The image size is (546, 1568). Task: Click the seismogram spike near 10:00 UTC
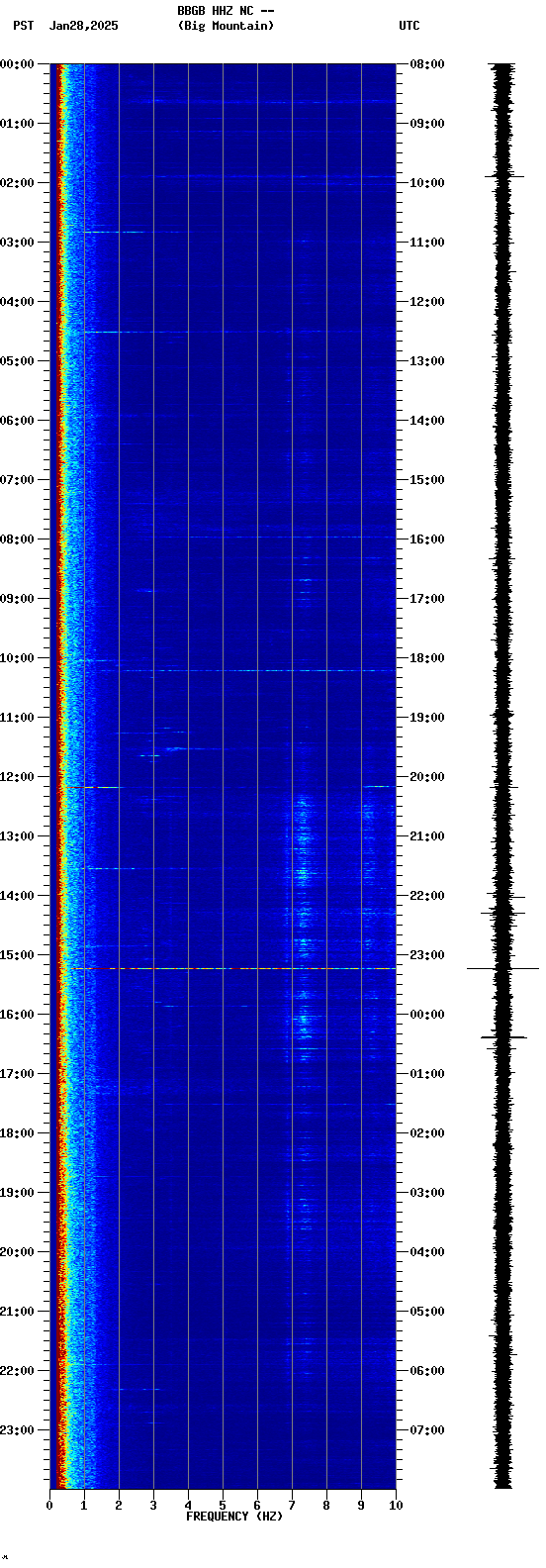pyautogui.click(x=504, y=176)
